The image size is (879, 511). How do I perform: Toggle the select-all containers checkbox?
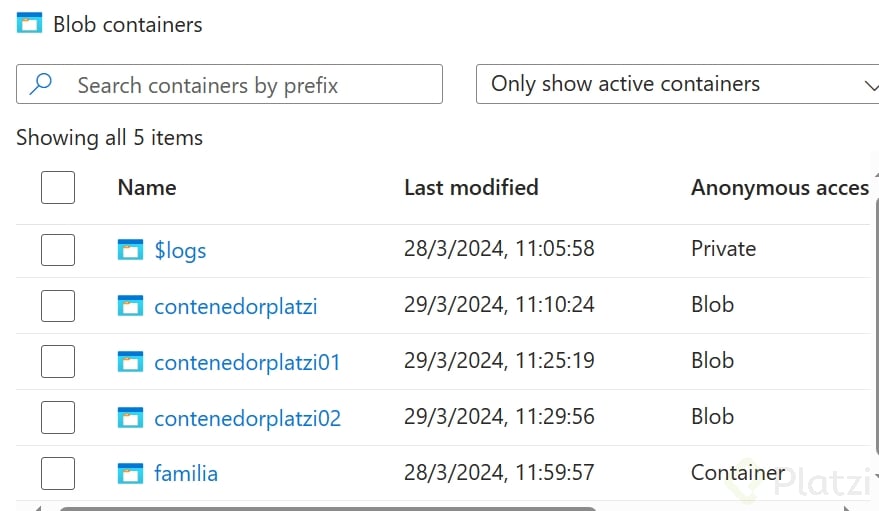coord(58,187)
